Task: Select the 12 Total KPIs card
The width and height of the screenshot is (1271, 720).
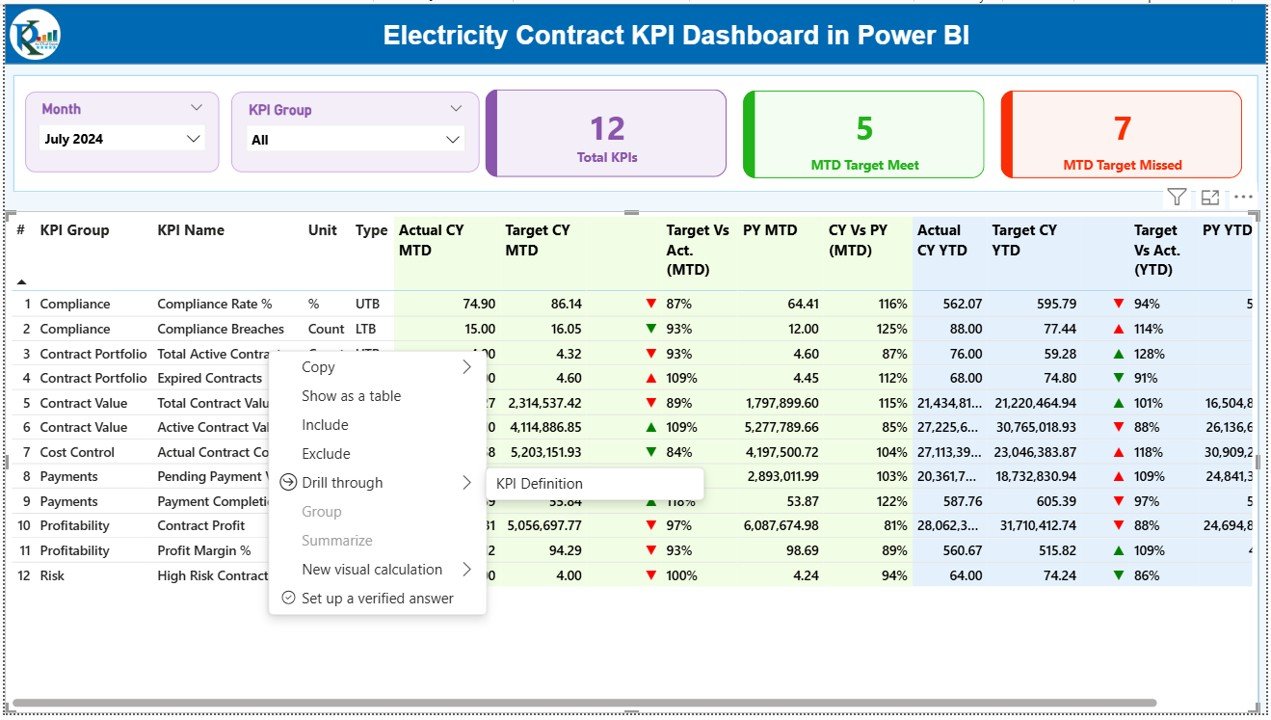Action: 605,133
